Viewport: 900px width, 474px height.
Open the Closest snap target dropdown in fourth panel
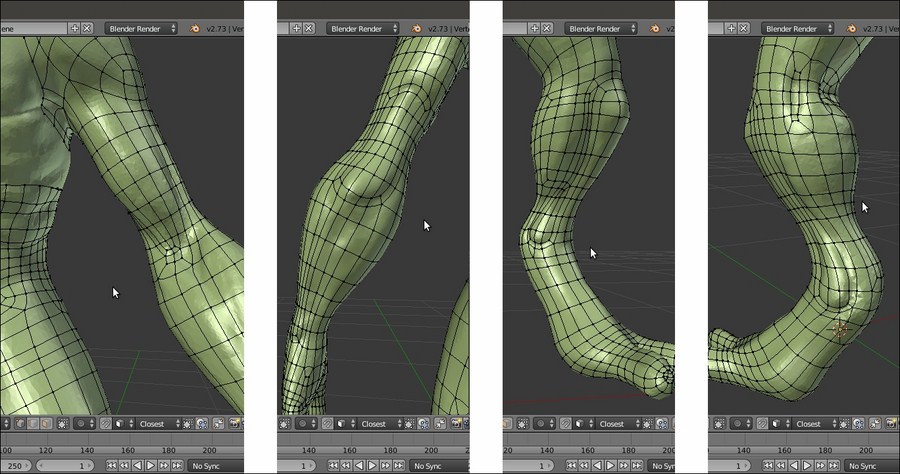[x=815, y=424]
